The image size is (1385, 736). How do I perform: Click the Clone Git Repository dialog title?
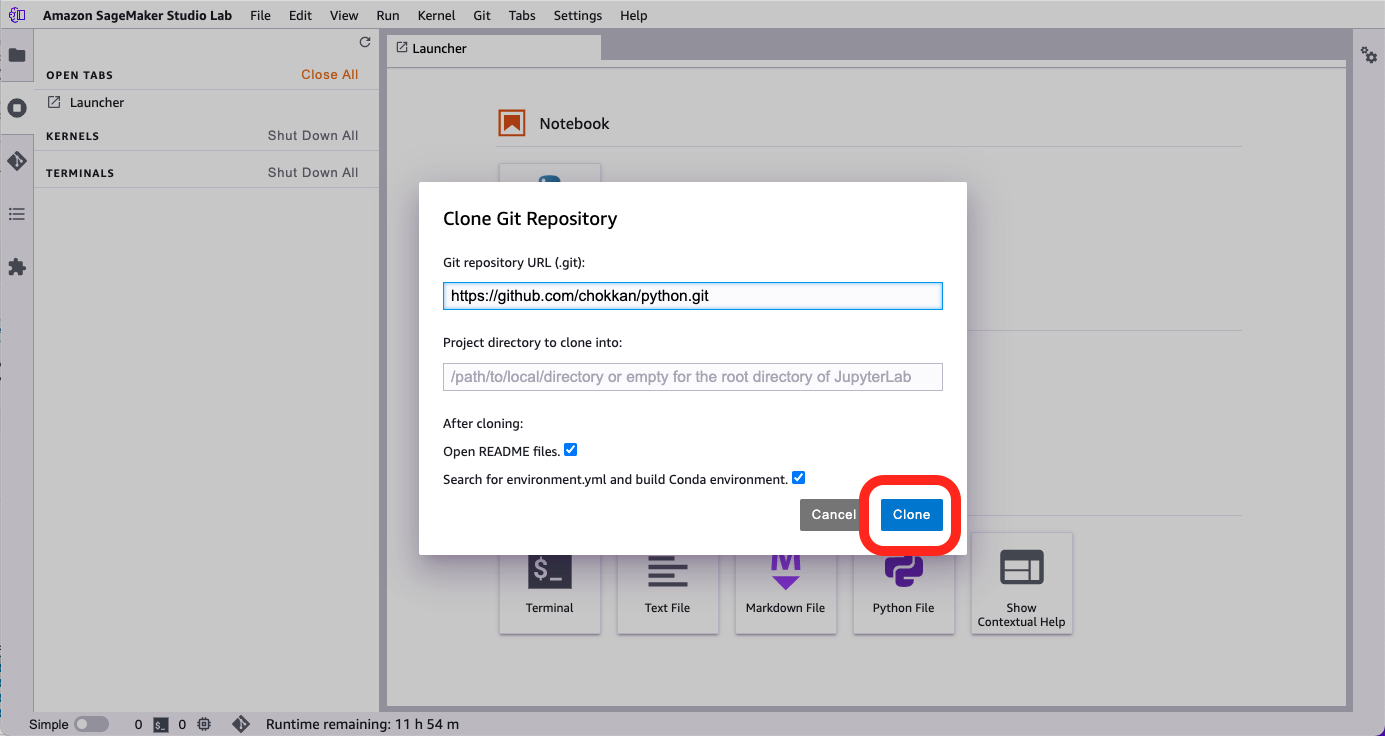point(530,219)
